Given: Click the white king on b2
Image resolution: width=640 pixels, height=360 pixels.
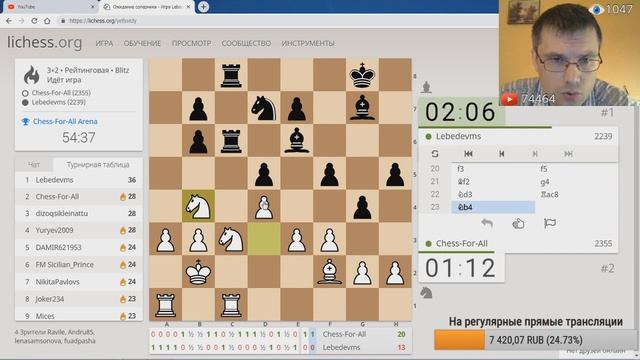Looking at the screenshot, I should (x=198, y=272).
